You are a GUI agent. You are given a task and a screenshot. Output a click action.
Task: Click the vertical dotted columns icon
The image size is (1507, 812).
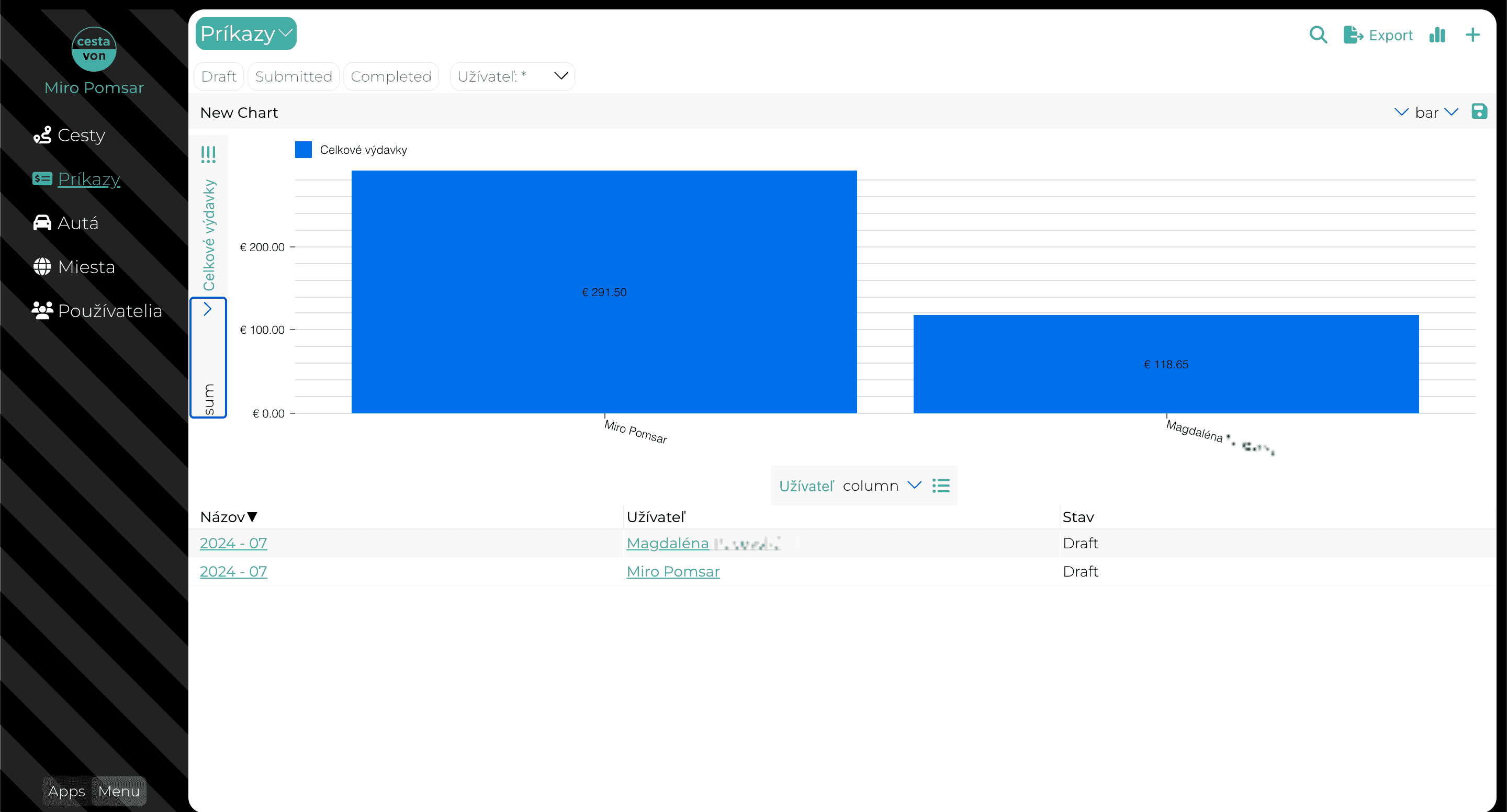[x=208, y=154]
